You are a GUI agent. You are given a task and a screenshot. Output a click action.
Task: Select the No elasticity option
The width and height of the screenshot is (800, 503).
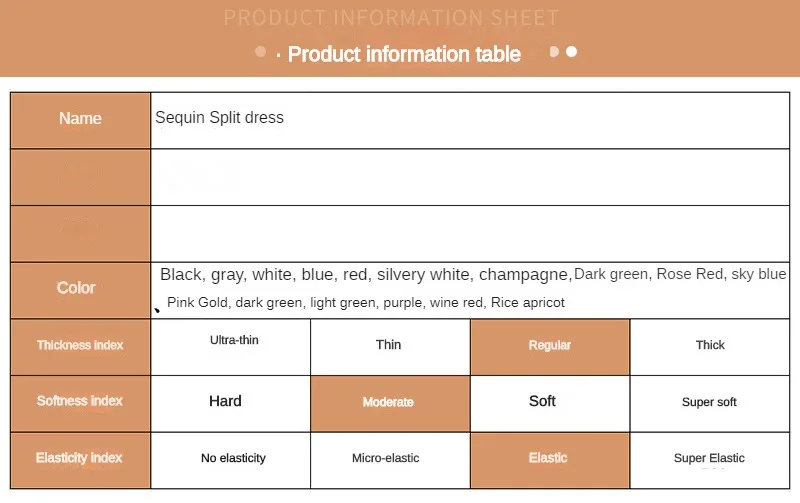pyautogui.click(x=233, y=458)
